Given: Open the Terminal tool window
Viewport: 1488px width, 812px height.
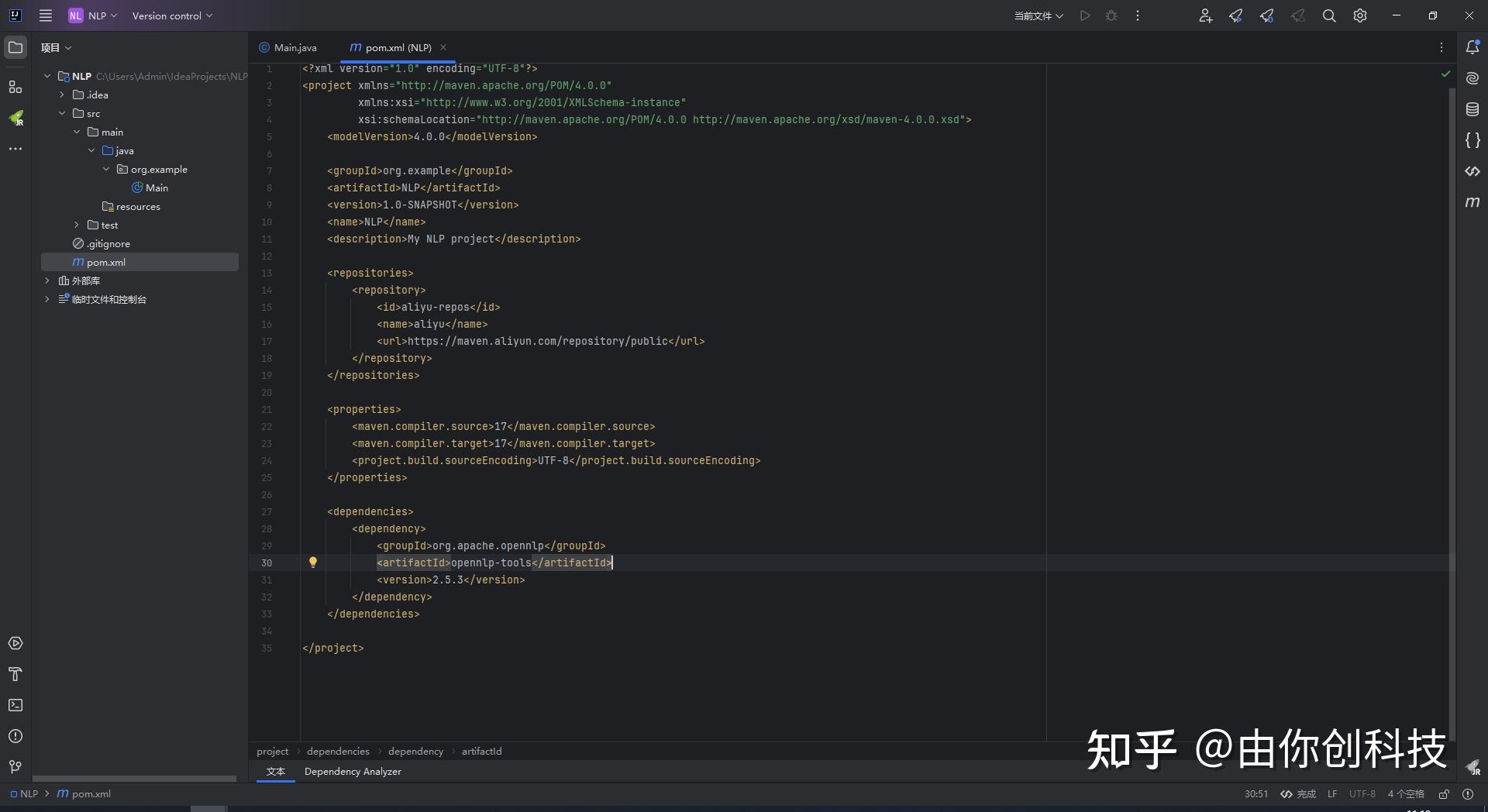Looking at the screenshot, I should tap(15, 705).
